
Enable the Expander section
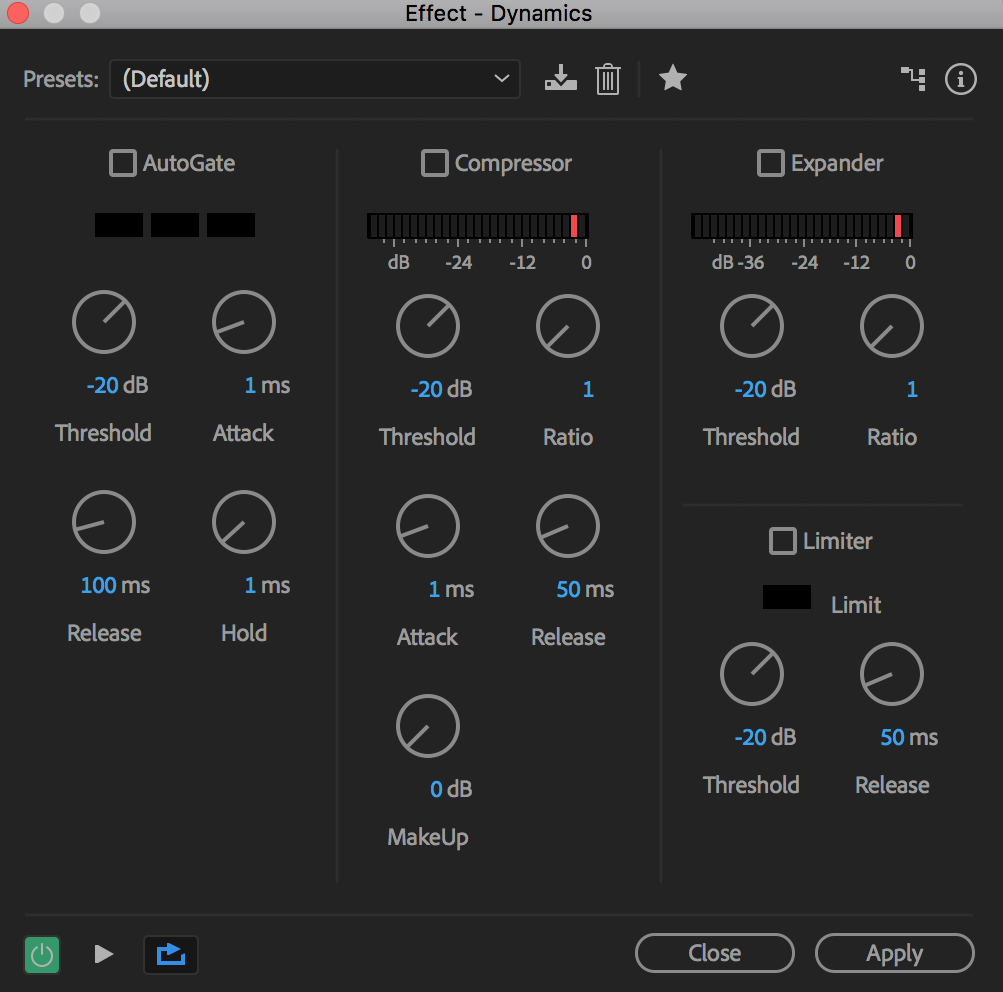[770, 163]
